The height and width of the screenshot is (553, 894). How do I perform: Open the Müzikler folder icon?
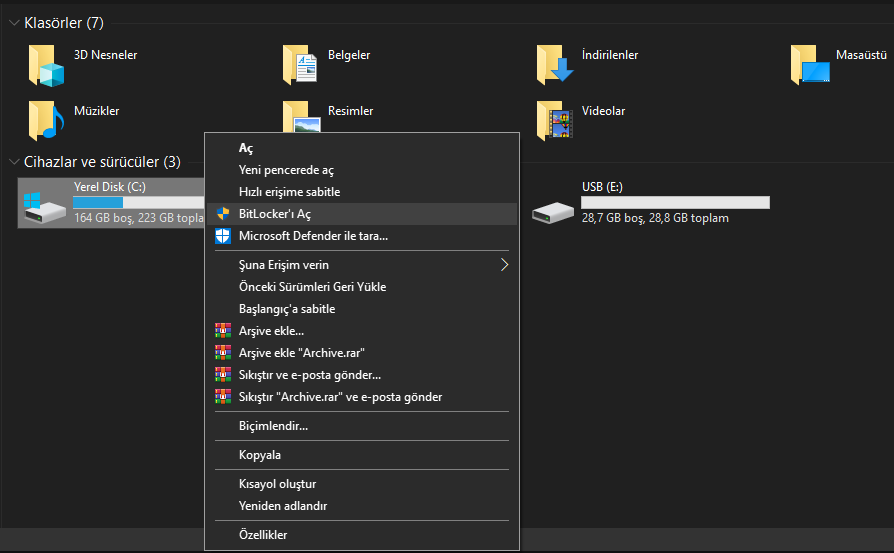46,120
